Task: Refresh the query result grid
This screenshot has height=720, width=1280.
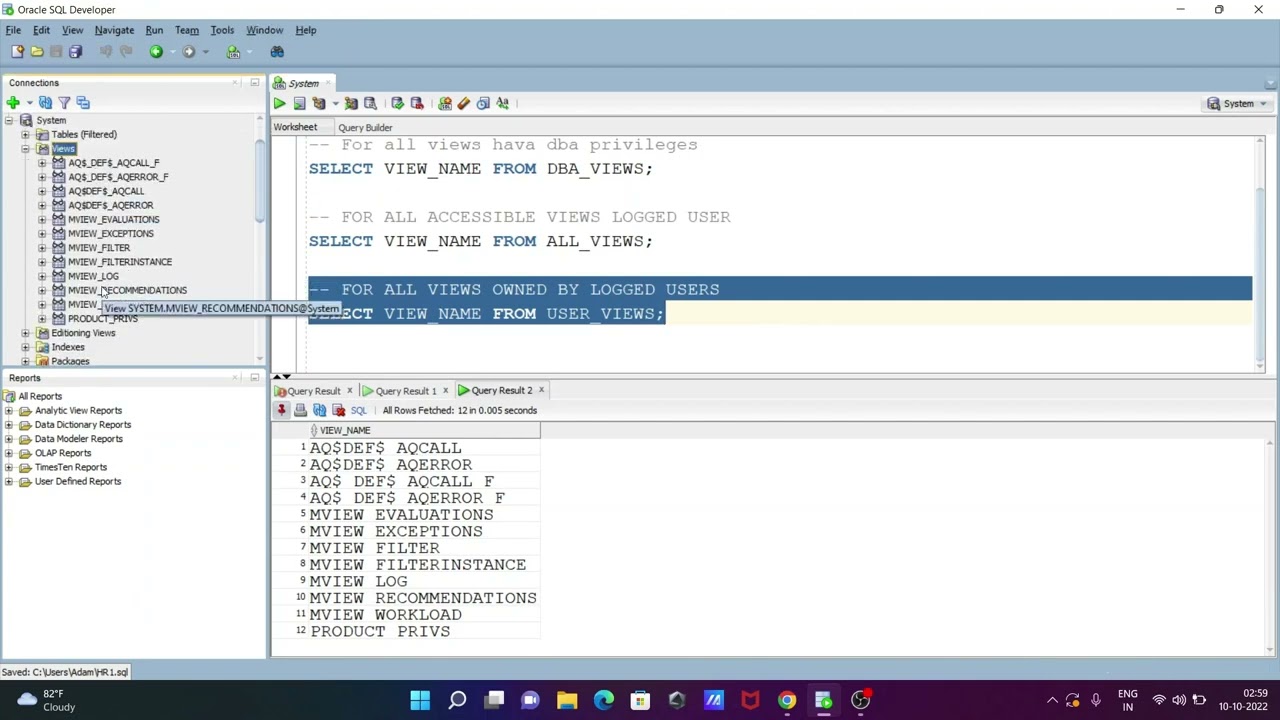Action: (319, 410)
